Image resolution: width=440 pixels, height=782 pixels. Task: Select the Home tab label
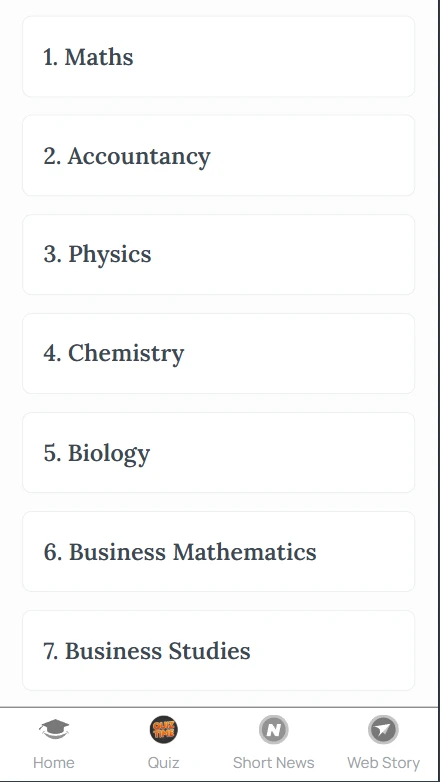click(54, 763)
